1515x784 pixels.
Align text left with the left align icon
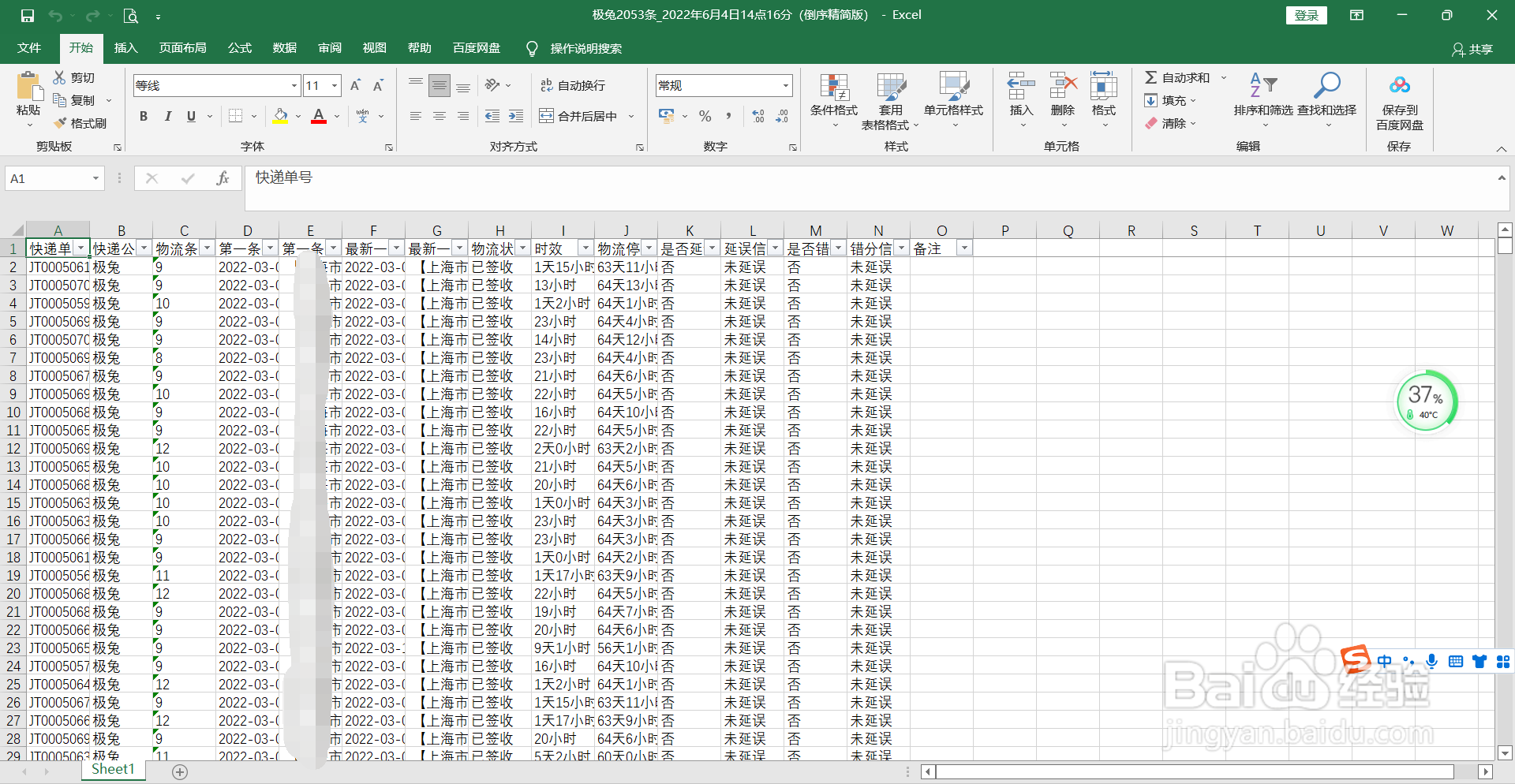pyautogui.click(x=416, y=116)
